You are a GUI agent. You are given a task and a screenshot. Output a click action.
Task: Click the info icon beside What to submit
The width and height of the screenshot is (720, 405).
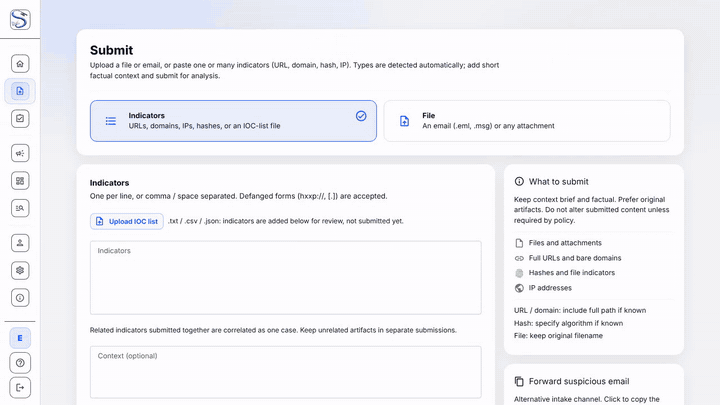[x=519, y=181]
